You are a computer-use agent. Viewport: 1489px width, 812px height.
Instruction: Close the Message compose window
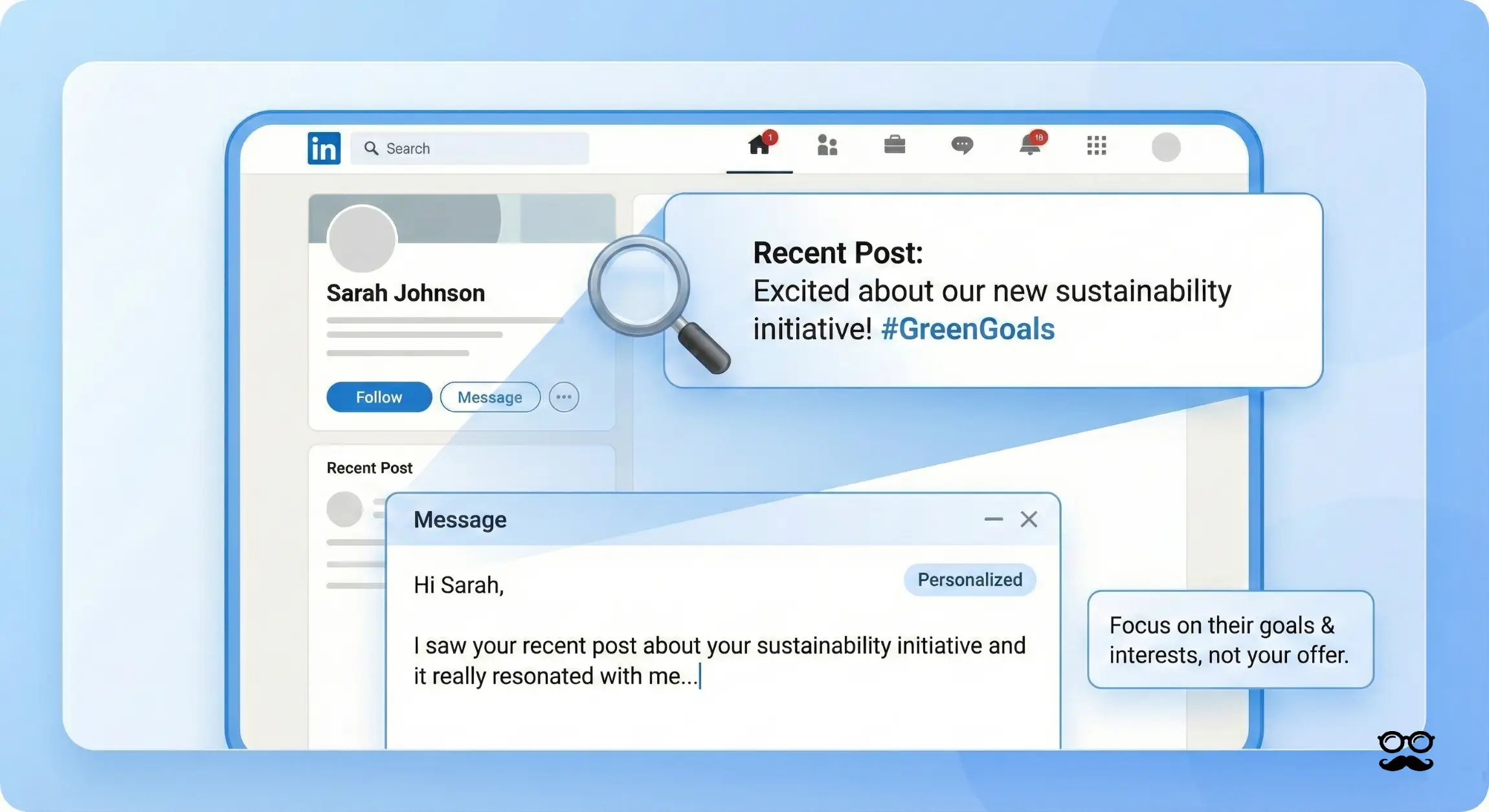1029,519
